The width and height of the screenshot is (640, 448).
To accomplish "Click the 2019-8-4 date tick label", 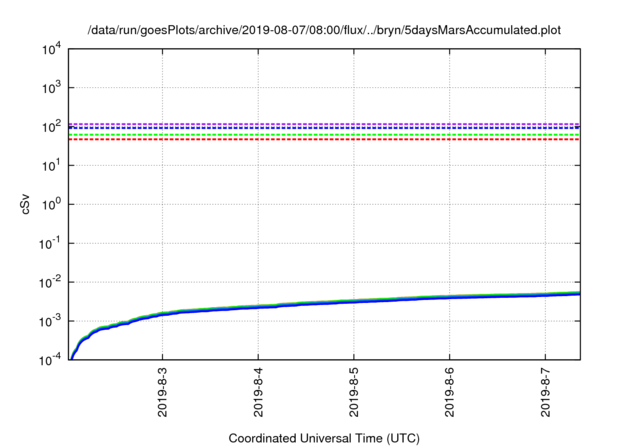I will 258,392.
